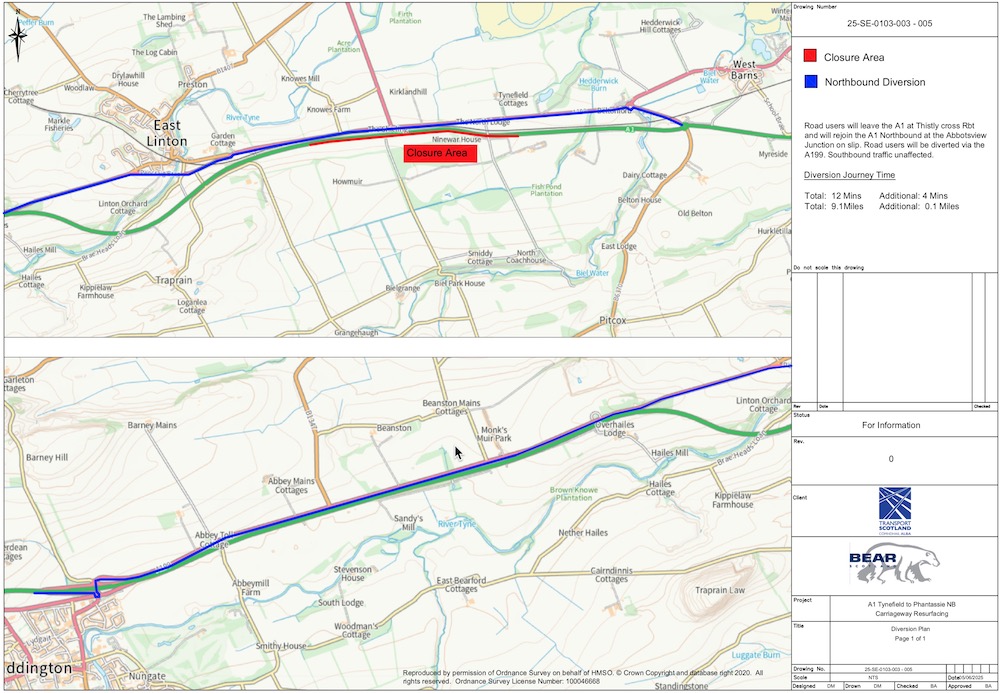1000x693 pixels.
Task: Click the Overhailes Lodge label on map
Action: coord(624,427)
